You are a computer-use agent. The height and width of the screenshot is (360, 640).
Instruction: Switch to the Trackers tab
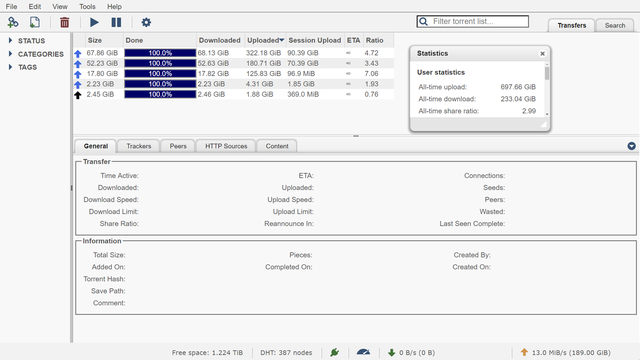[x=138, y=146]
